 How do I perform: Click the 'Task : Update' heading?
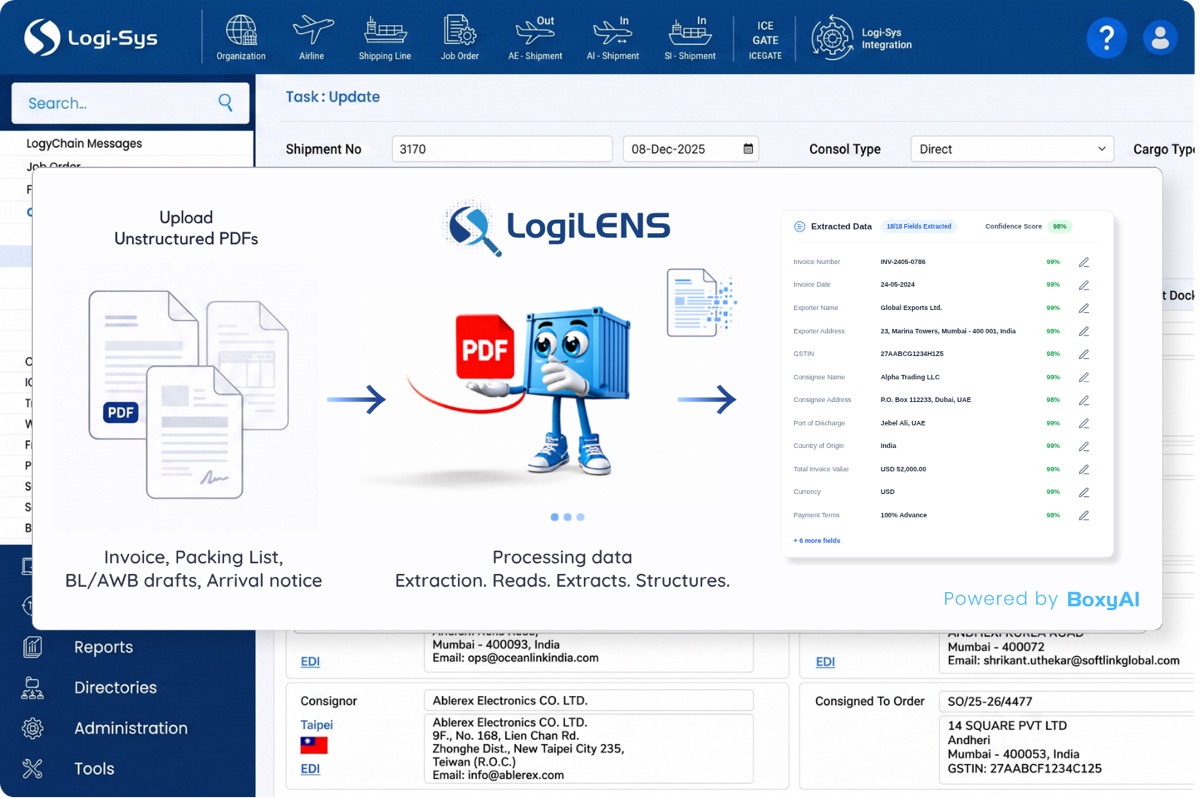(x=332, y=97)
